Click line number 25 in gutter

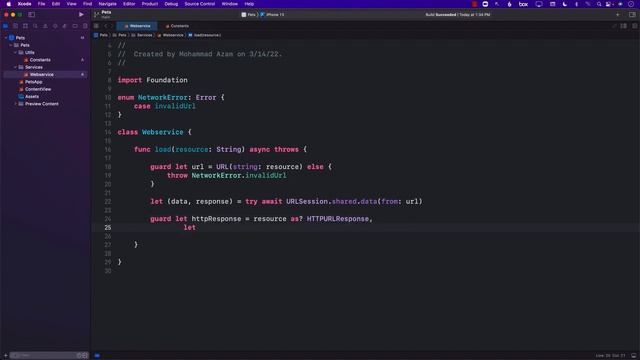pos(107,227)
